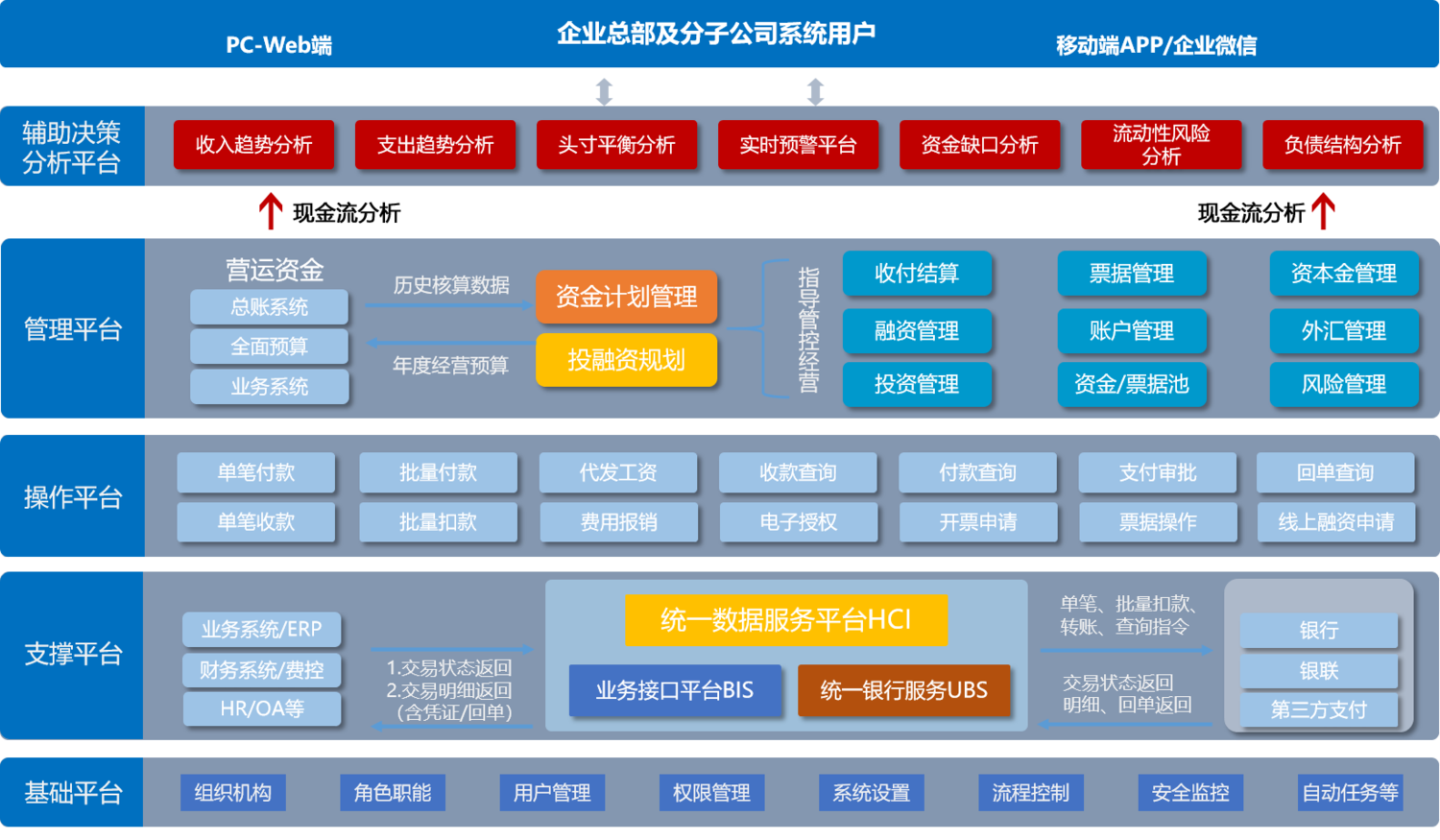The width and height of the screenshot is (1440, 840).
Task: Click the 业务系统 box under 营运资金
Action: (269, 387)
